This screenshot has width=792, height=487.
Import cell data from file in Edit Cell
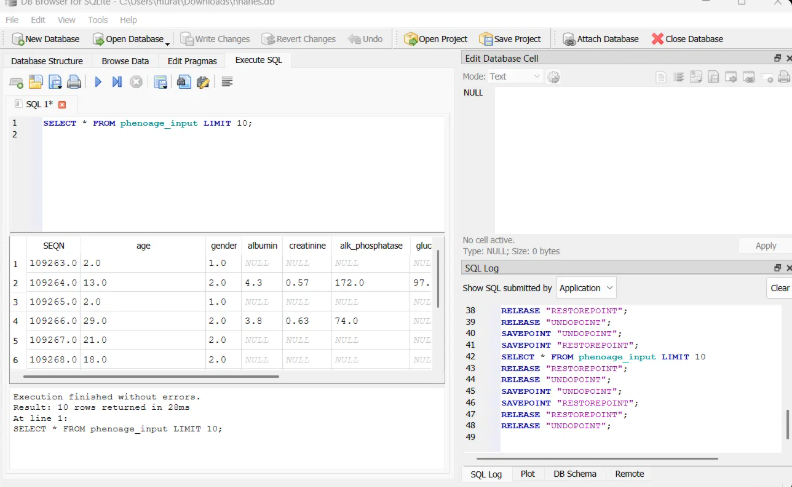pos(696,77)
